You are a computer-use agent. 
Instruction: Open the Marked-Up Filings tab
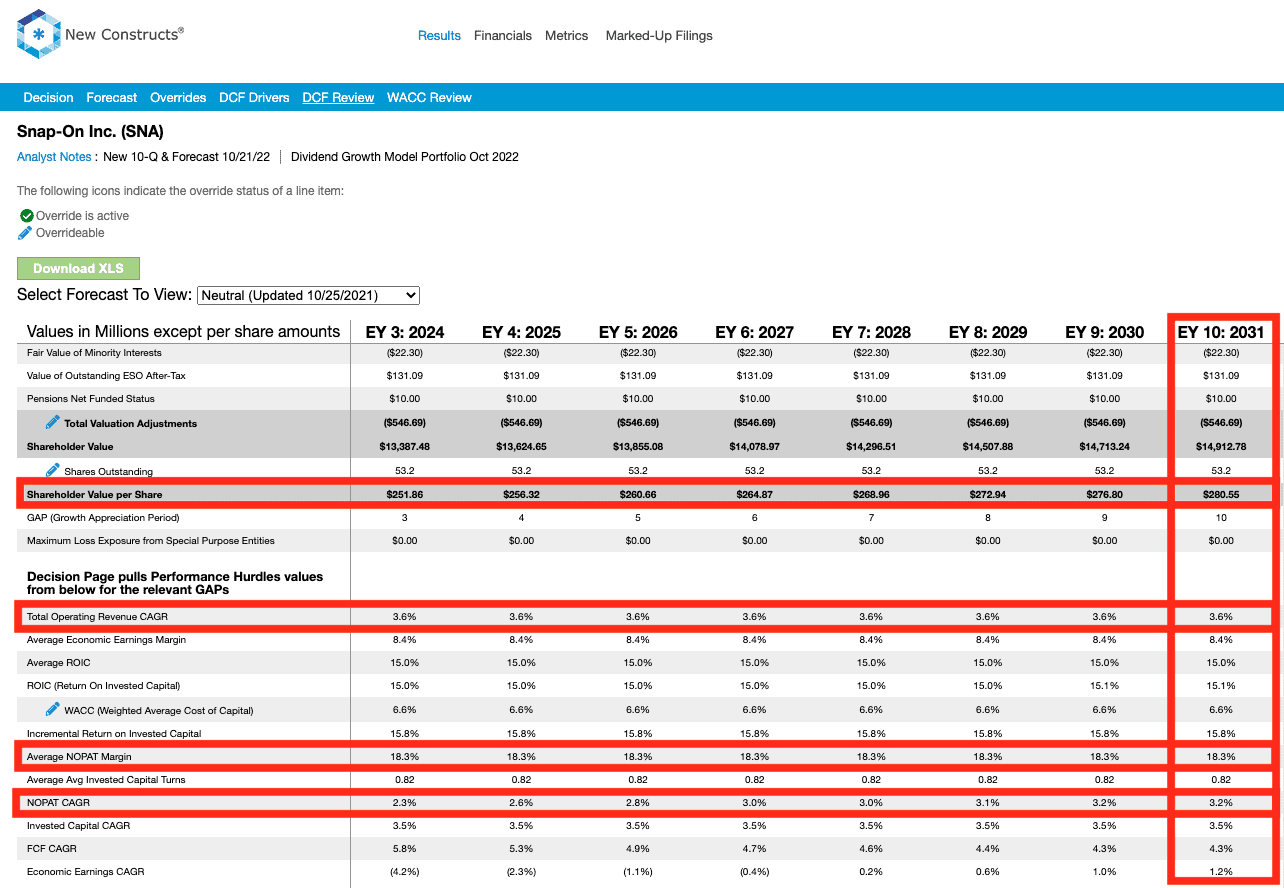click(659, 36)
